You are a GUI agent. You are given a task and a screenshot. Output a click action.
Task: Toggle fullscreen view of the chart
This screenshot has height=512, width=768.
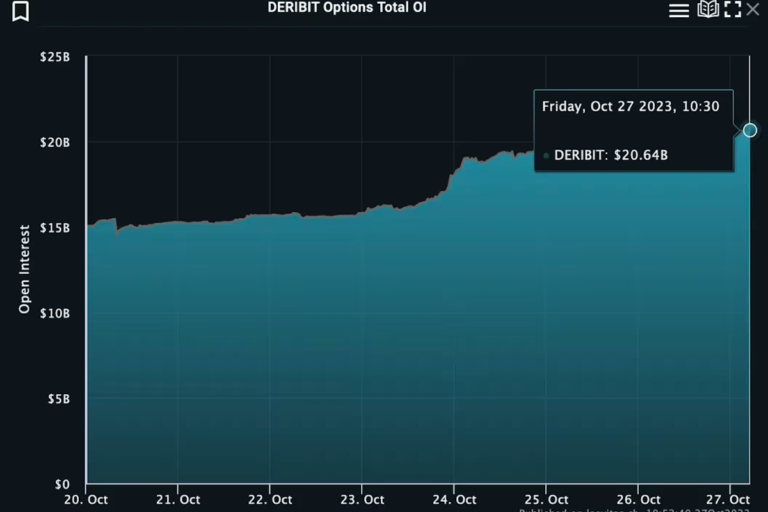pos(733,9)
